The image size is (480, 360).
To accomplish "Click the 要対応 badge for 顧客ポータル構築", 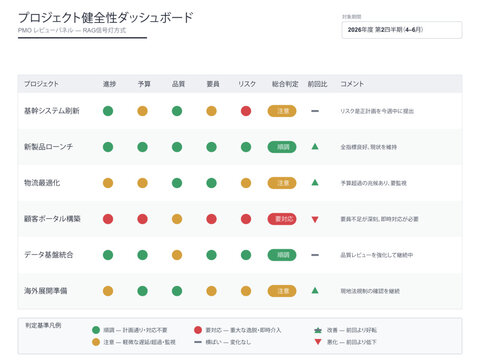I will 282,219.
